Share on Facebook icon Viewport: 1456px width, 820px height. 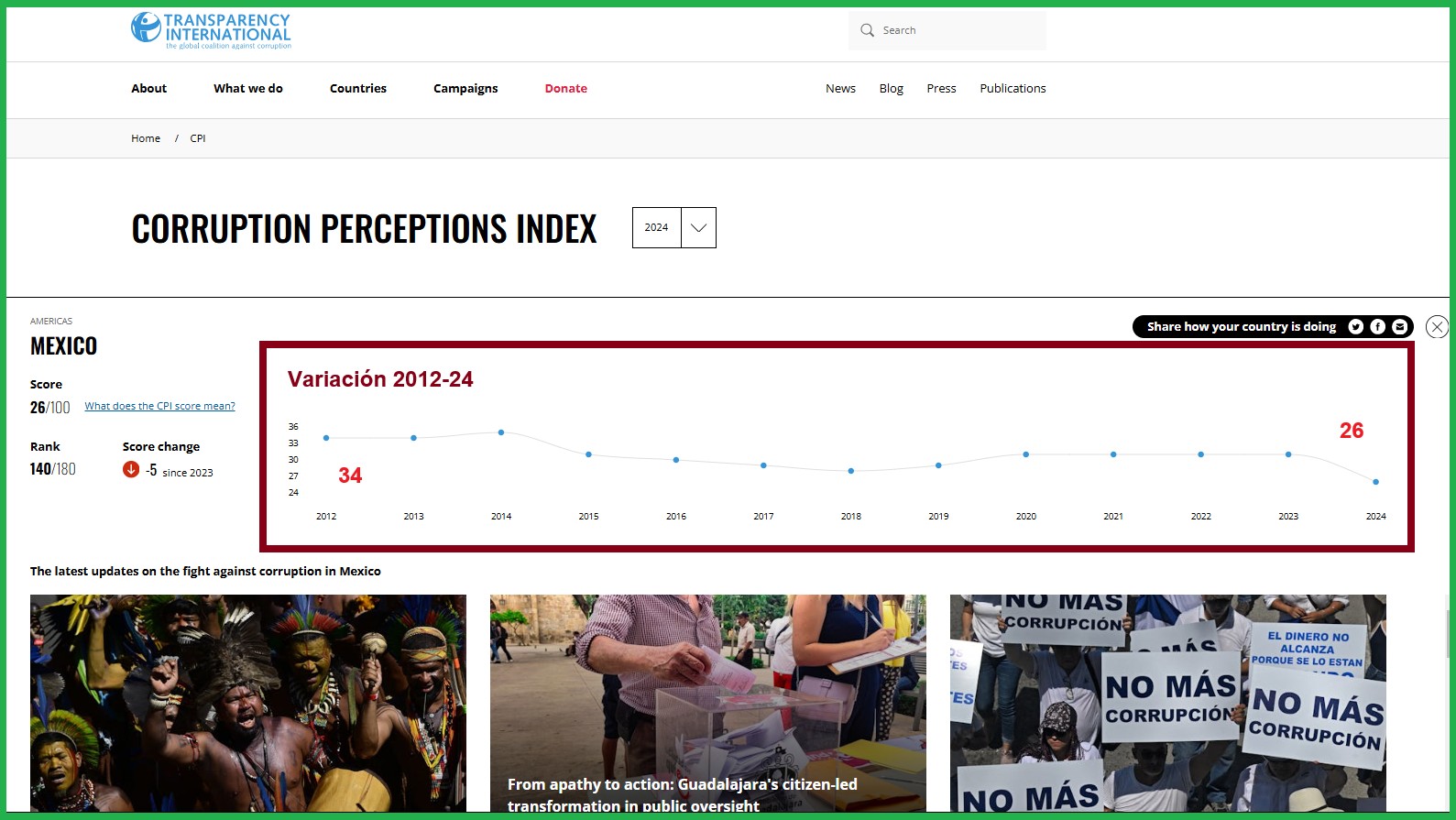click(1378, 327)
